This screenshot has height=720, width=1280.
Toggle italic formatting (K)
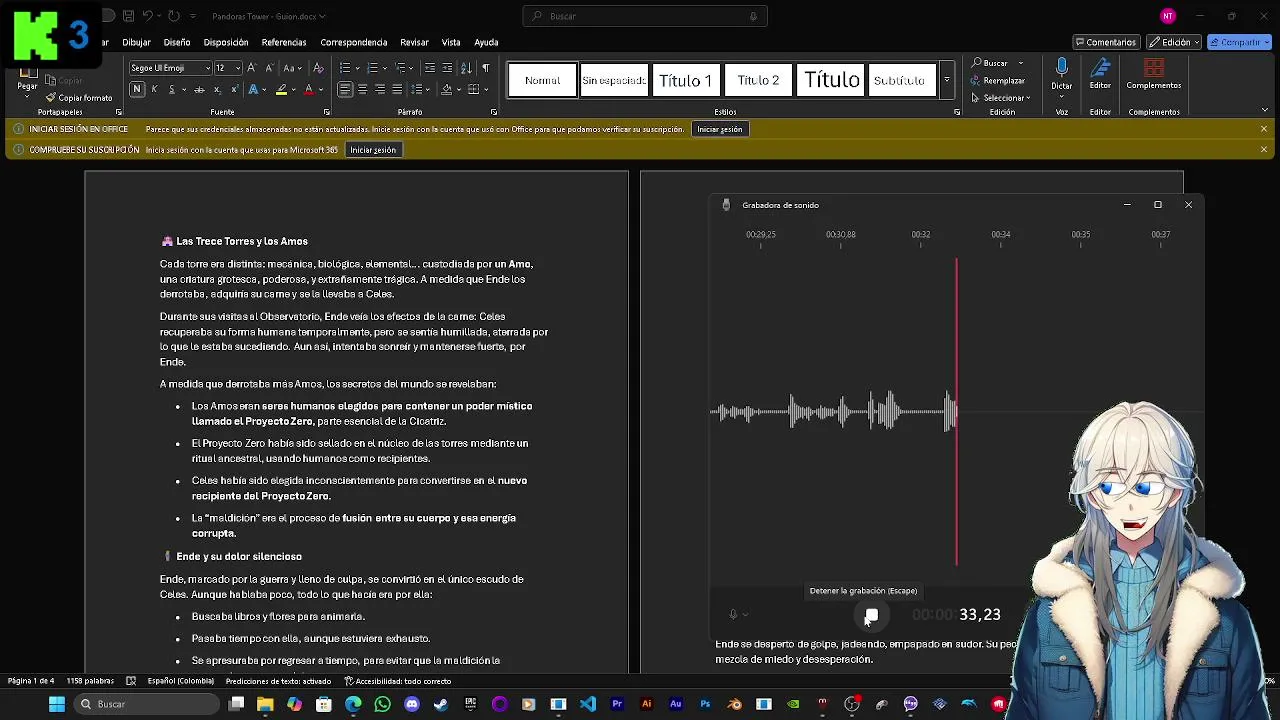pyautogui.click(x=154, y=89)
